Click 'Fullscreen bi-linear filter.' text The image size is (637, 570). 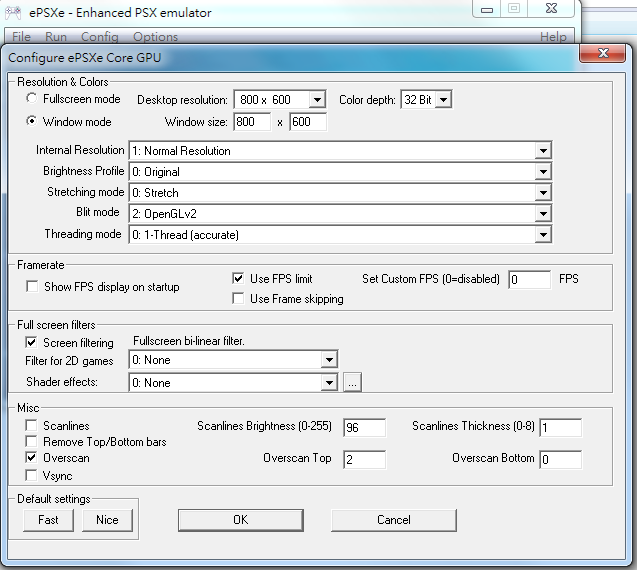189,341
